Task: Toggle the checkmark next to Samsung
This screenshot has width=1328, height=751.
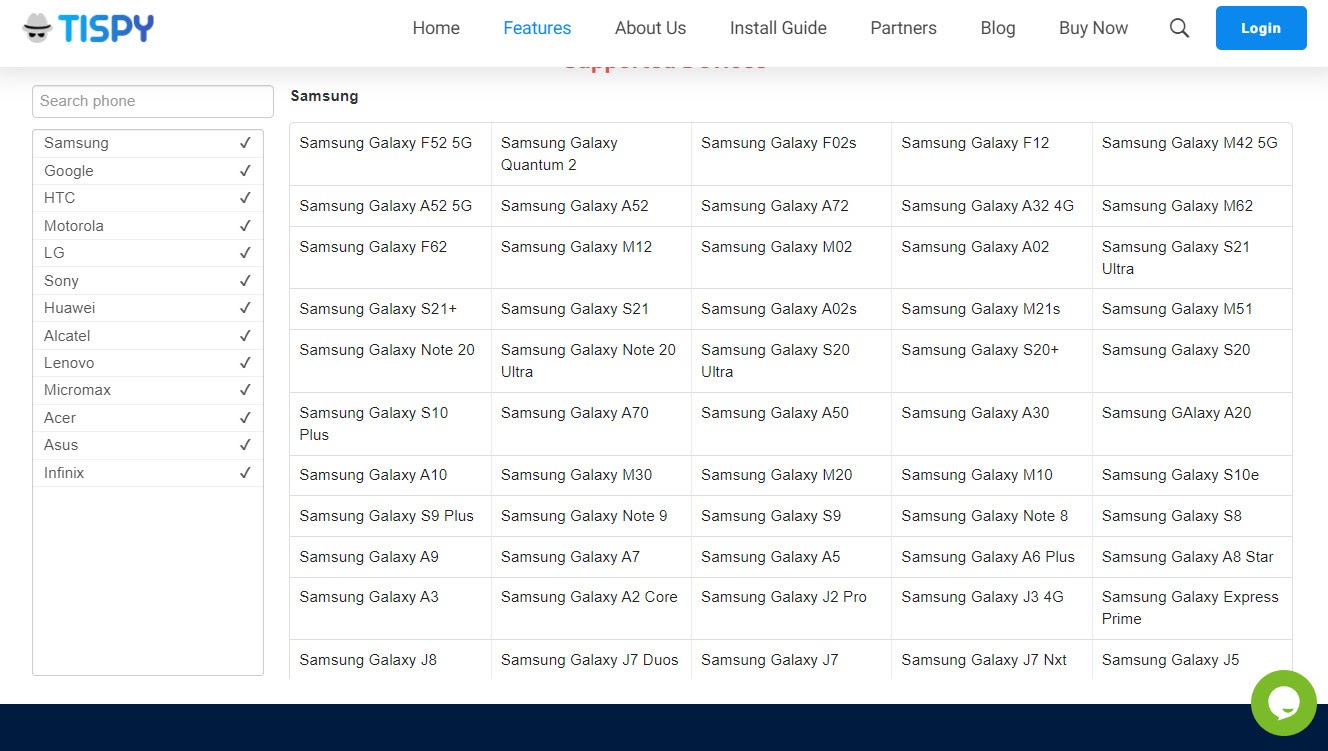Action: pyautogui.click(x=245, y=143)
